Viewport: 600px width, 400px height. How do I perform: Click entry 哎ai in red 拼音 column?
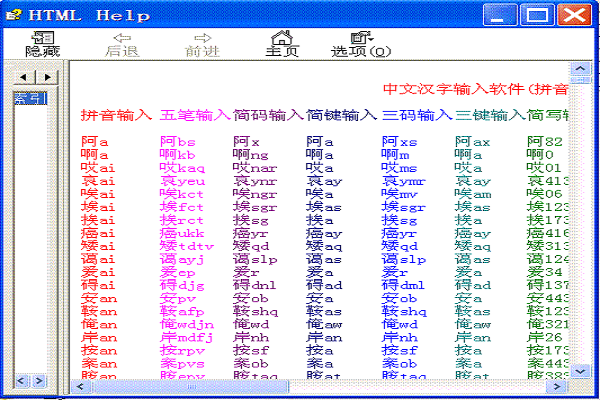[98, 168]
